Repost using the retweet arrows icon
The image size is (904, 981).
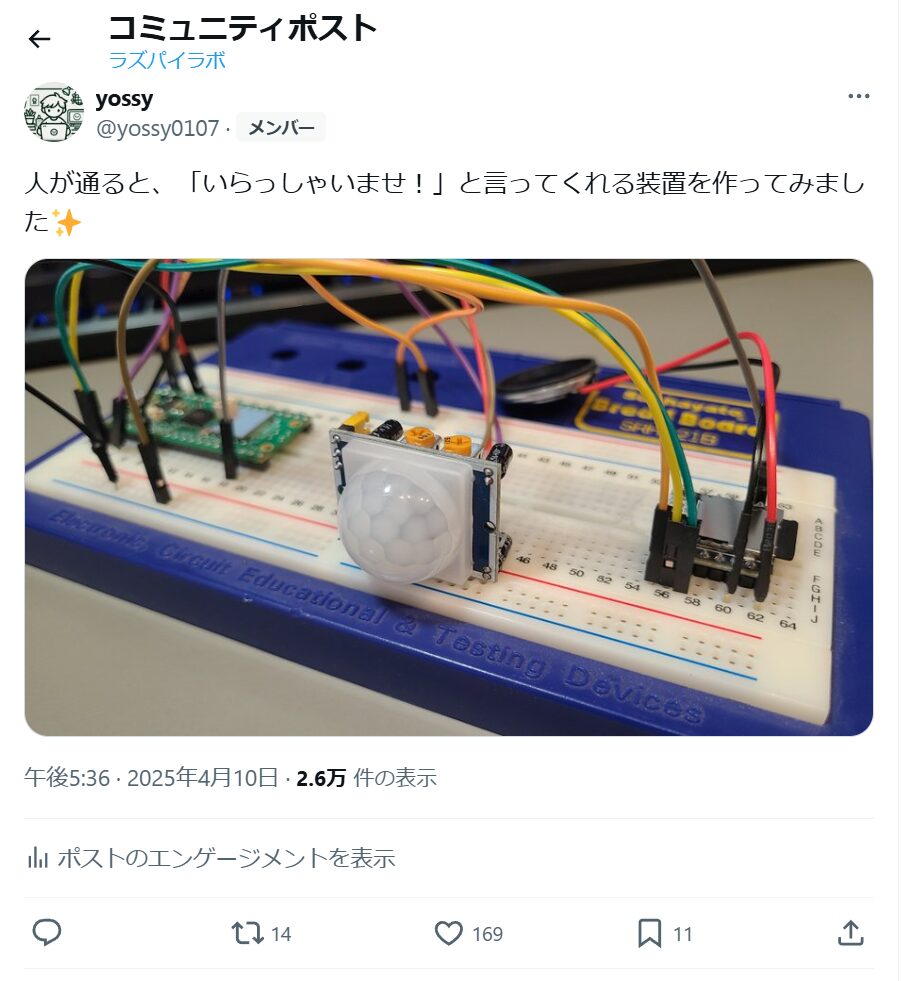click(x=247, y=933)
